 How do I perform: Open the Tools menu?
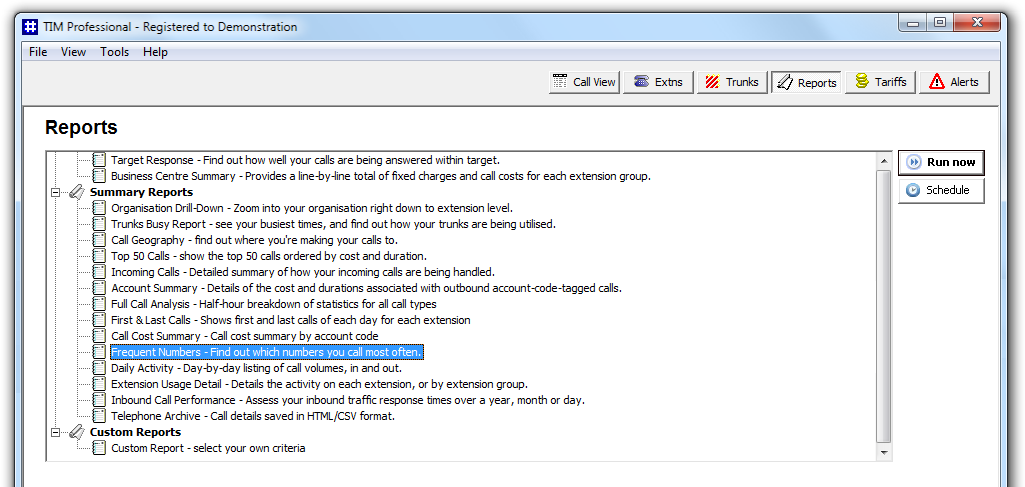pos(114,52)
